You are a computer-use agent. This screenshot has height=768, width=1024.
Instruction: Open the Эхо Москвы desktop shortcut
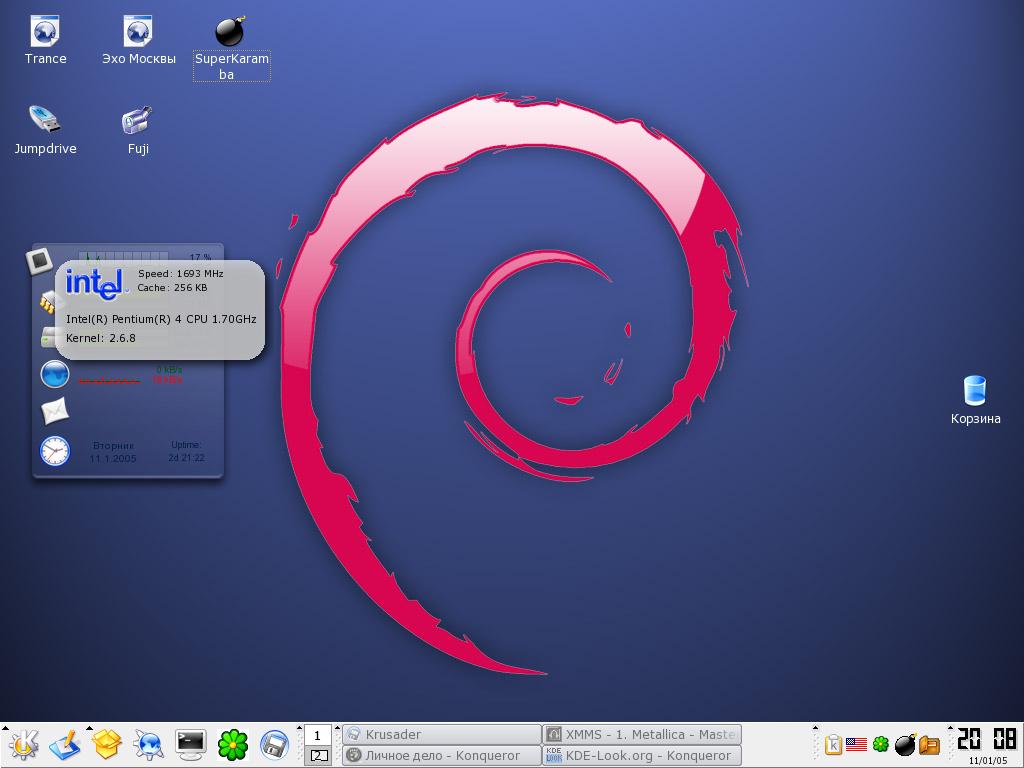[138, 40]
